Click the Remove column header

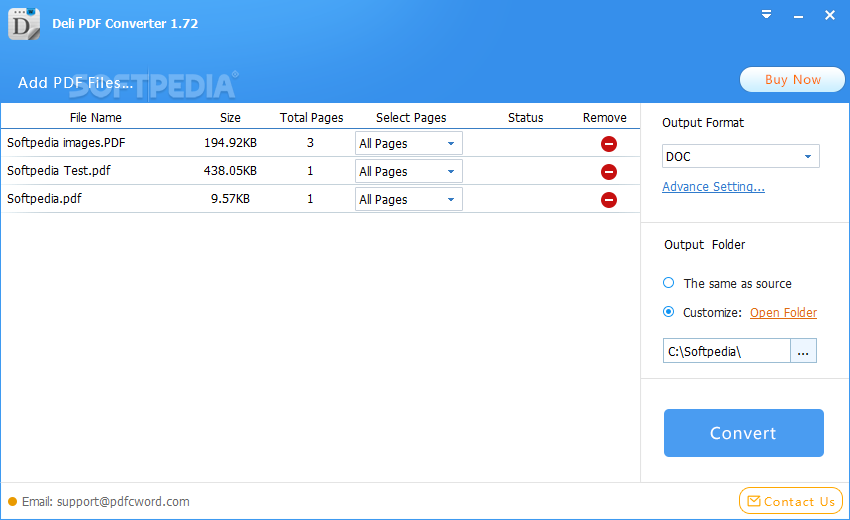point(604,118)
